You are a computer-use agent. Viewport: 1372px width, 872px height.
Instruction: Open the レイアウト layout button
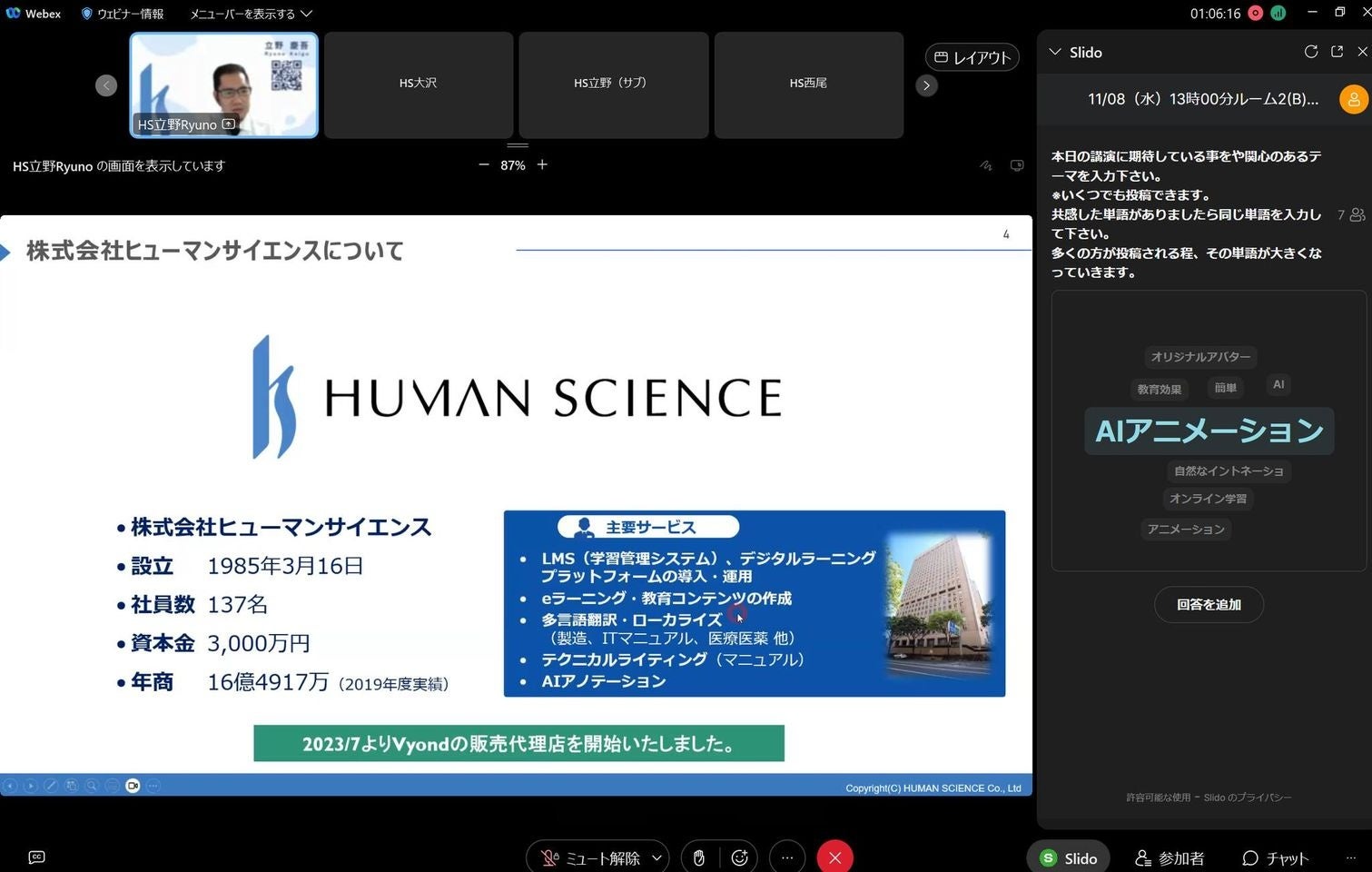[x=972, y=57]
